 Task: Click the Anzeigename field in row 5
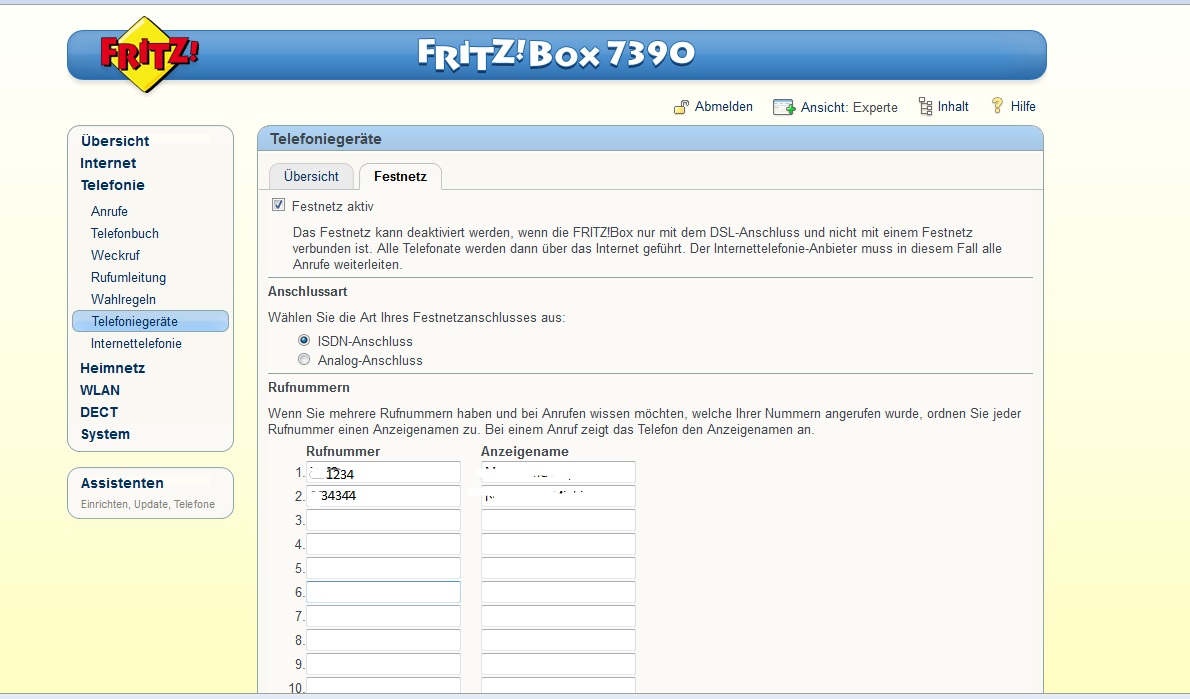pyautogui.click(x=559, y=568)
